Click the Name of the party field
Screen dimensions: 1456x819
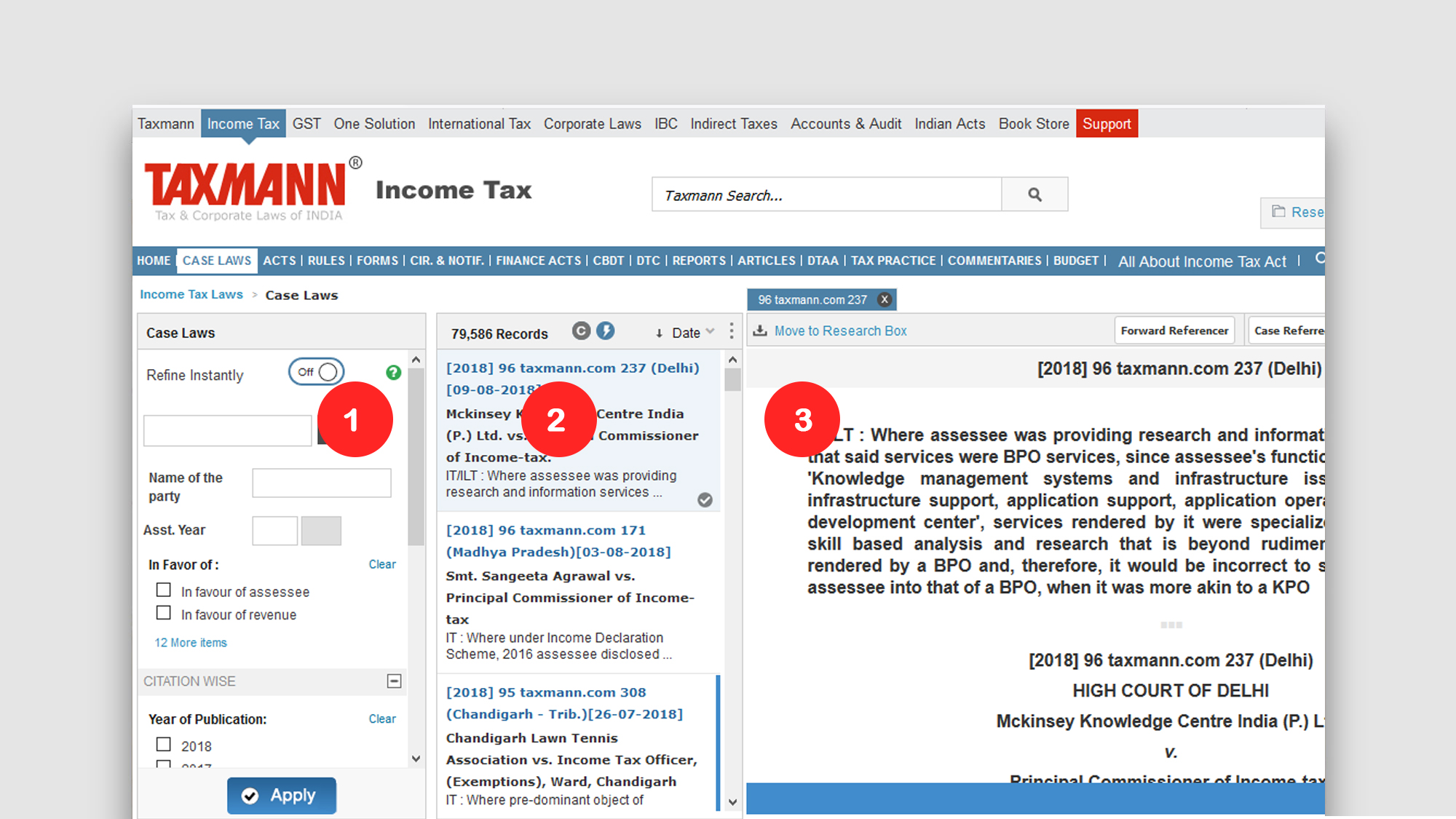tap(321, 483)
